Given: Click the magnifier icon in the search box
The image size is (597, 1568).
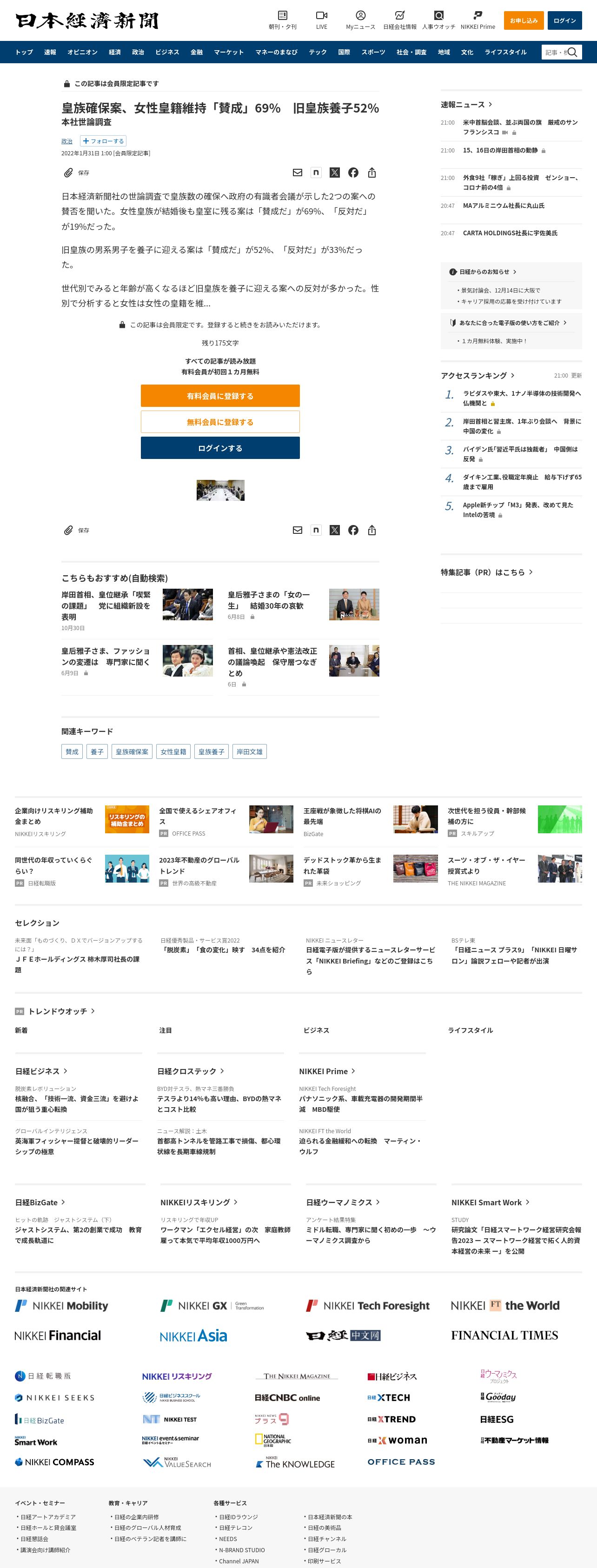Looking at the screenshot, I should [572, 53].
